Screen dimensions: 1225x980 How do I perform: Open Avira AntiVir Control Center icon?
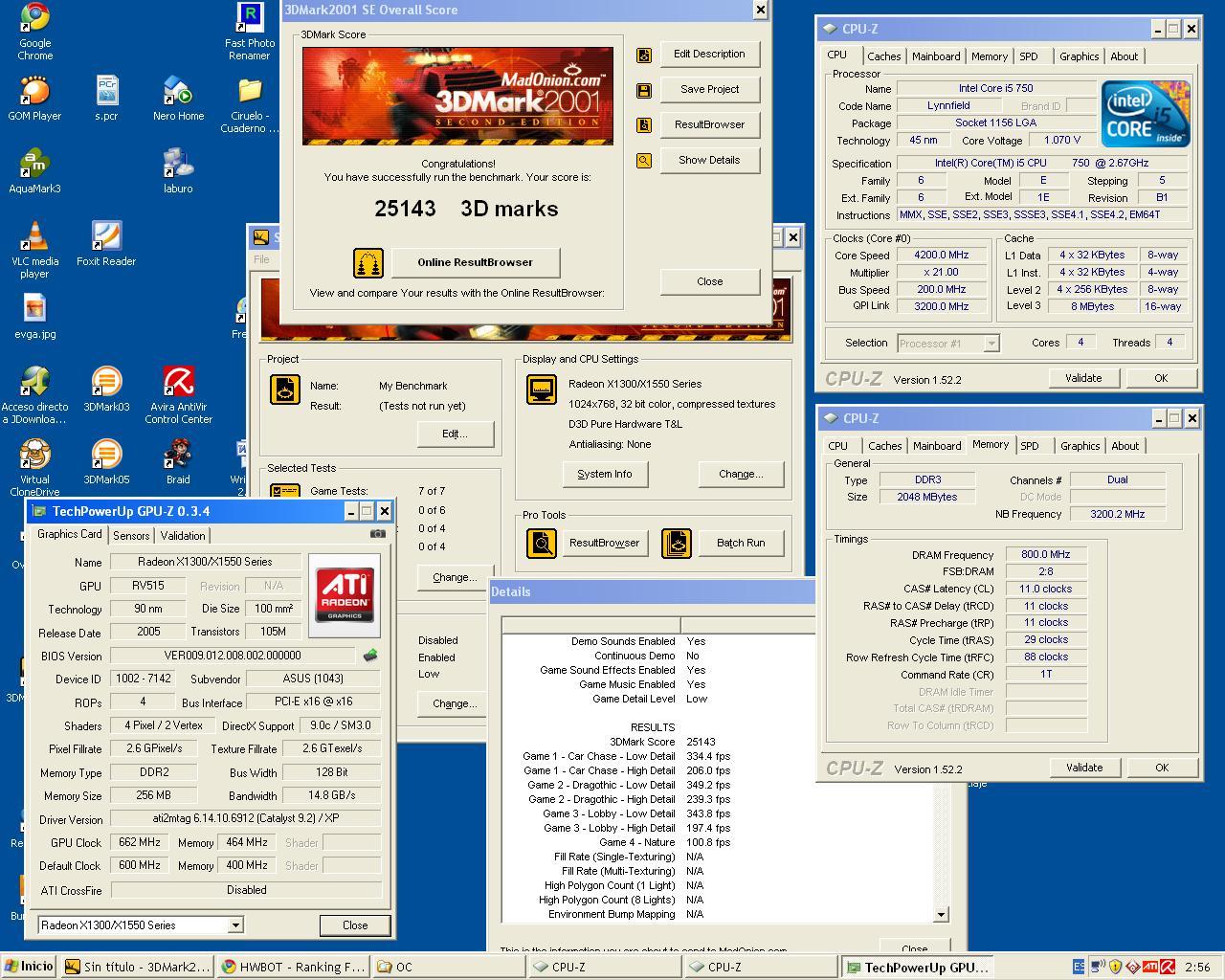(x=178, y=395)
